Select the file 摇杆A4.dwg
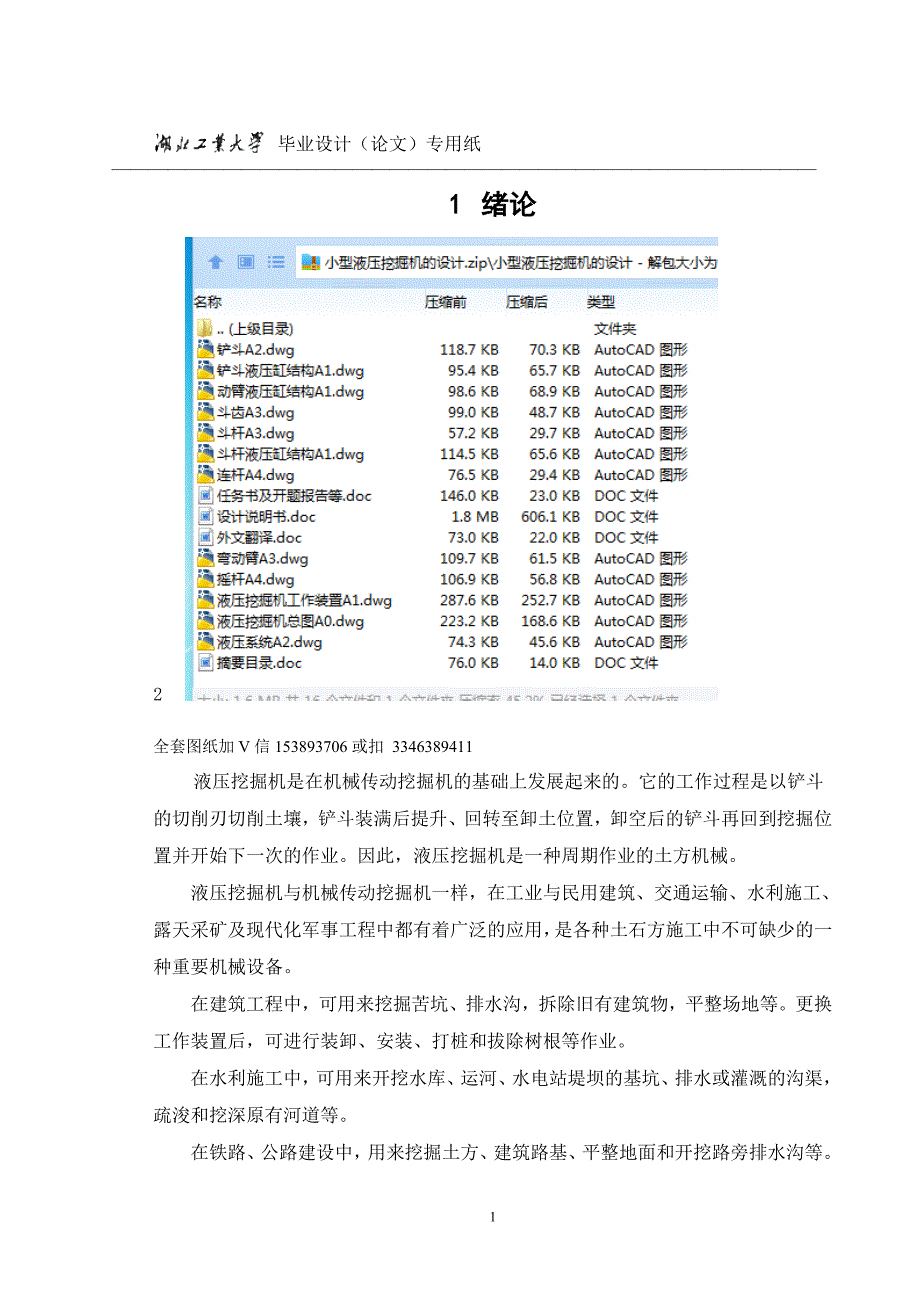The width and height of the screenshot is (920, 1302). (256, 580)
